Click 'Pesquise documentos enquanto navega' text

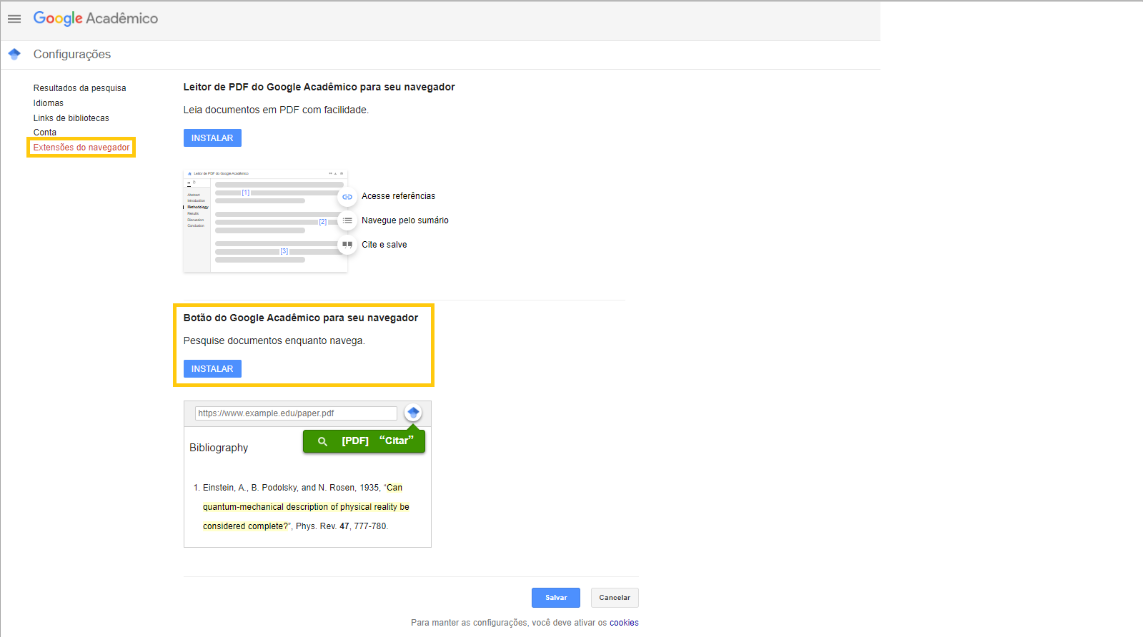(273, 340)
